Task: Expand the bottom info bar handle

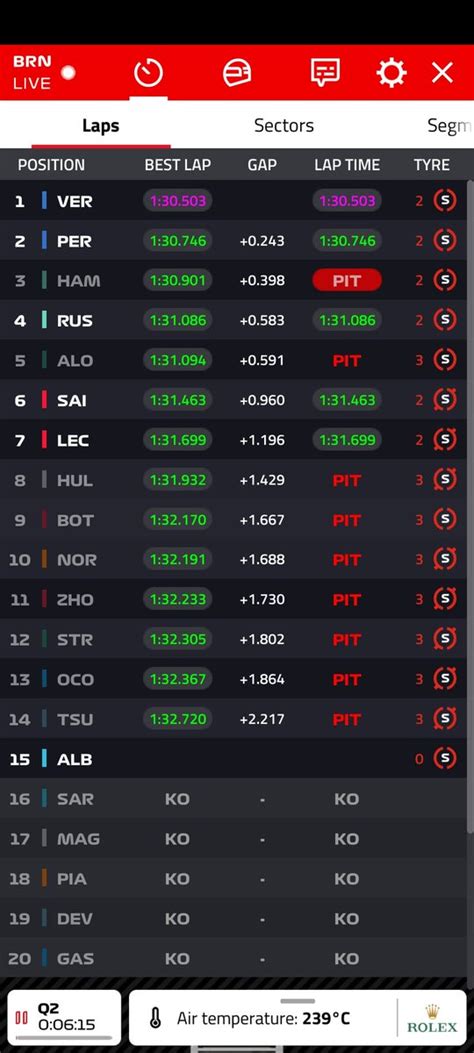Action: click(x=297, y=1001)
